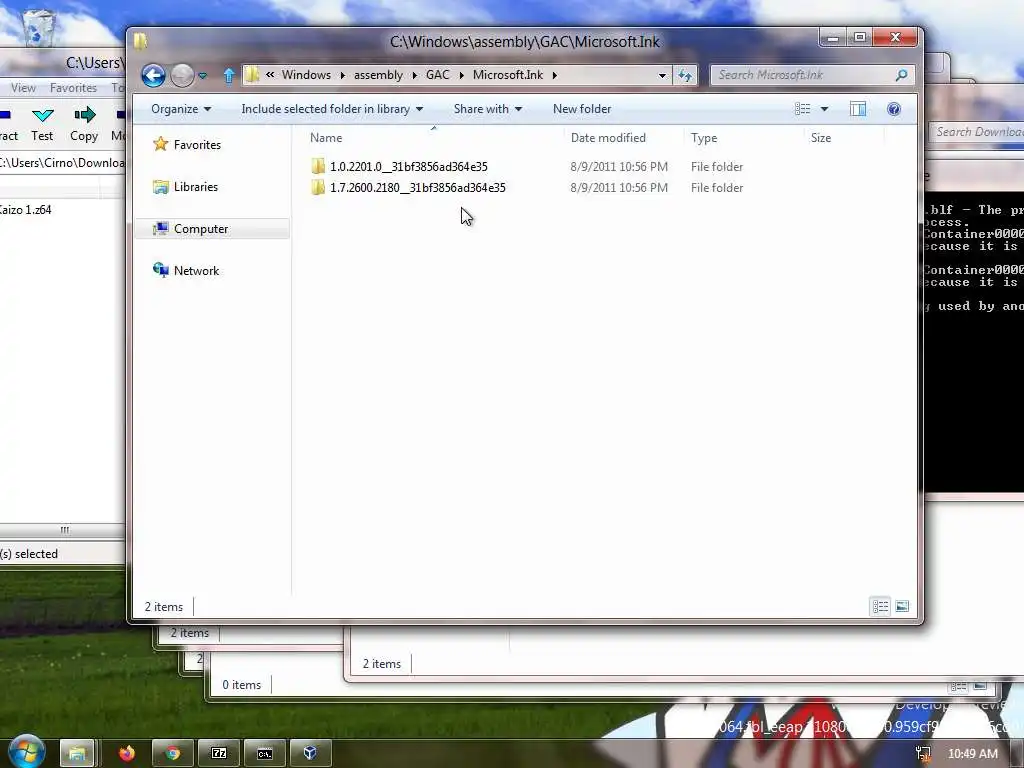The width and height of the screenshot is (1024, 768).
Task: Select Windows in the breadcrumb path
Action: [306, 74]
